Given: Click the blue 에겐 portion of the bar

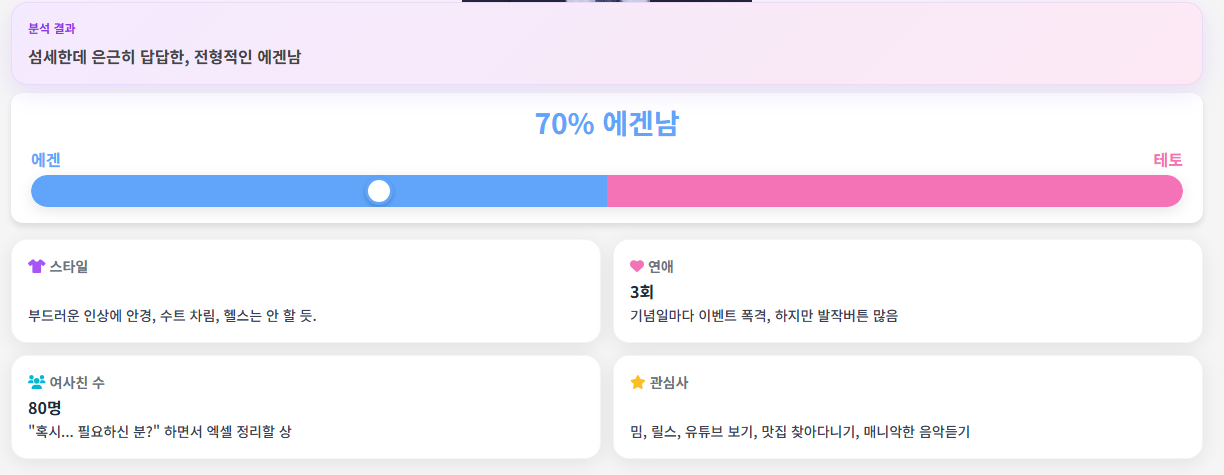Looking at the screenshot, I should (x=319, y=191).
